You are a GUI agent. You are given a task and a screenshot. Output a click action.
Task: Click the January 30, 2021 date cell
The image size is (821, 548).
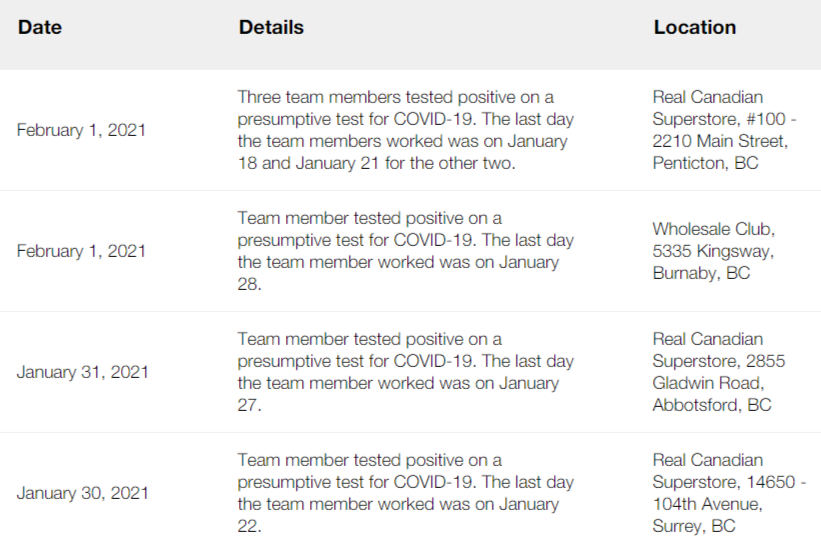point(83,493)
